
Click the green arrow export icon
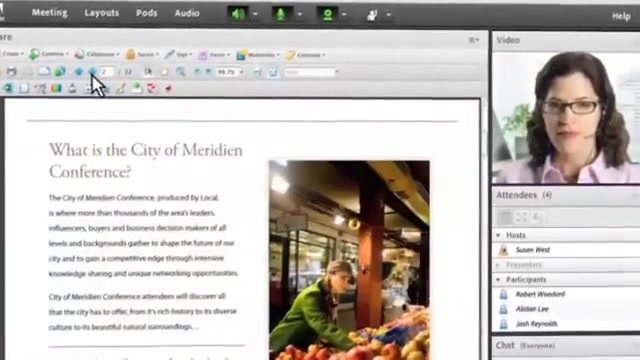click(x=137, y=88)
